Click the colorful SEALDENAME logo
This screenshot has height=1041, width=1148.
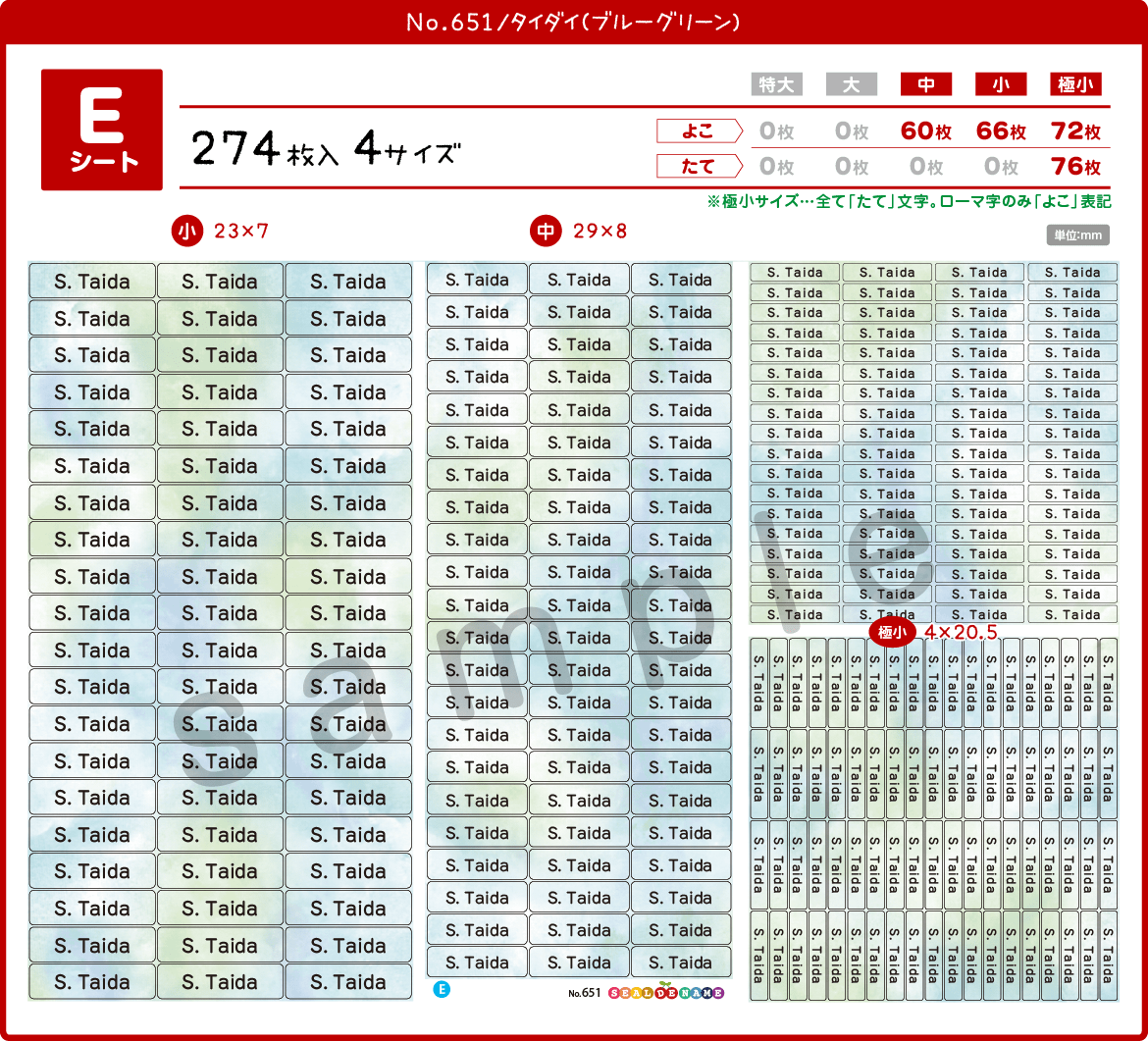click(x=666, y=992)
